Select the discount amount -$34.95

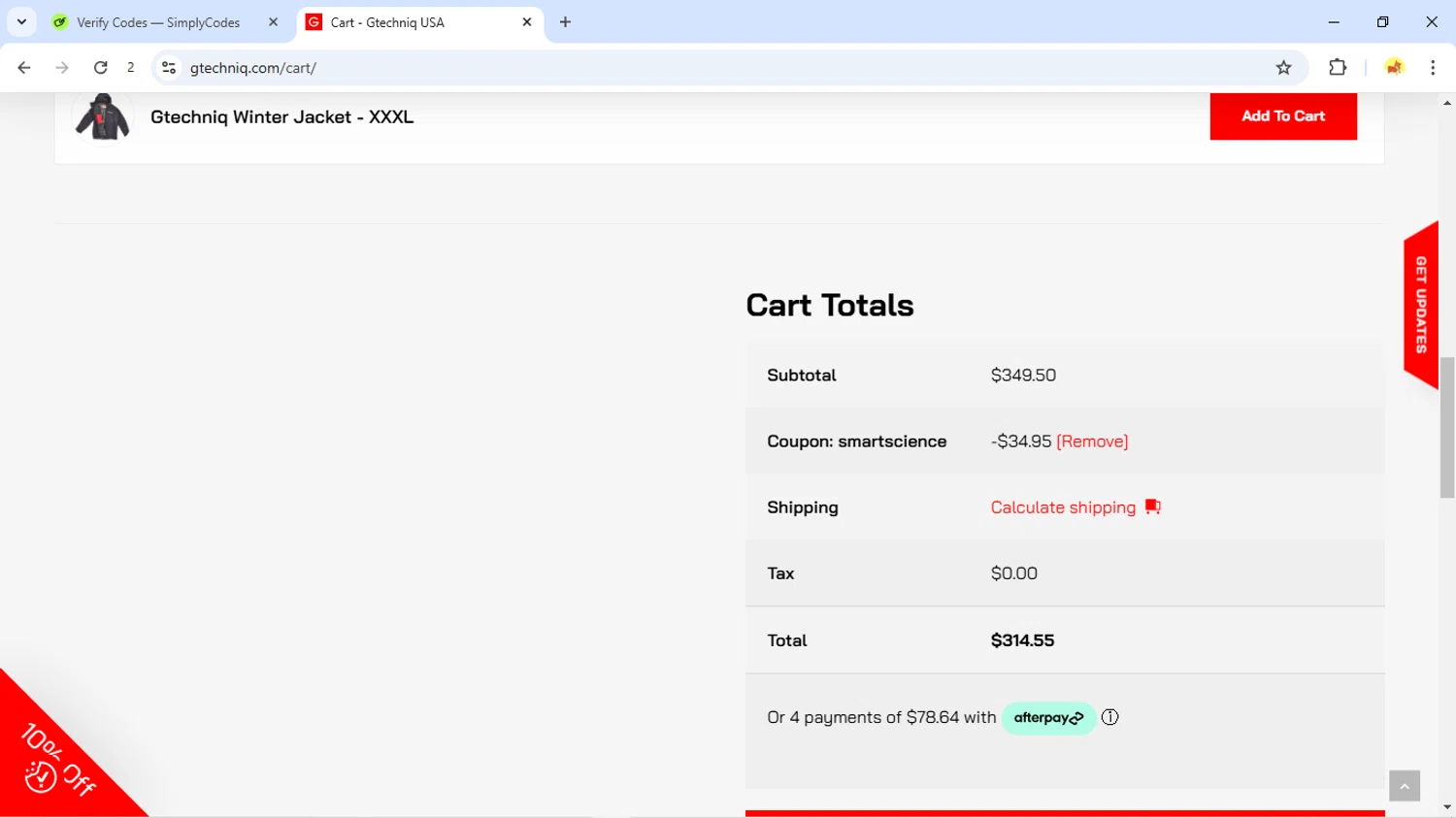[x=1021, y=442]
